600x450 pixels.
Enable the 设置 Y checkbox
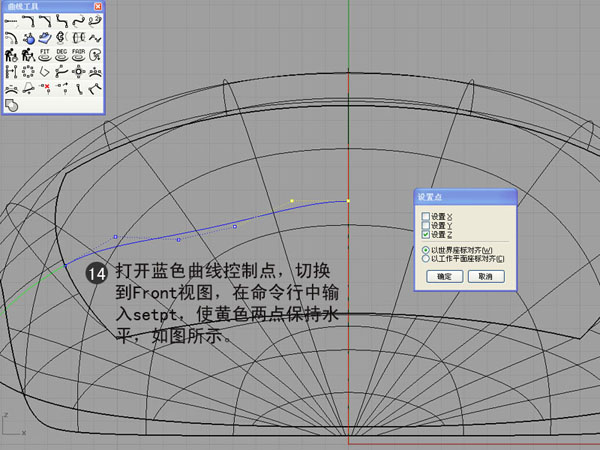point(426,225)
